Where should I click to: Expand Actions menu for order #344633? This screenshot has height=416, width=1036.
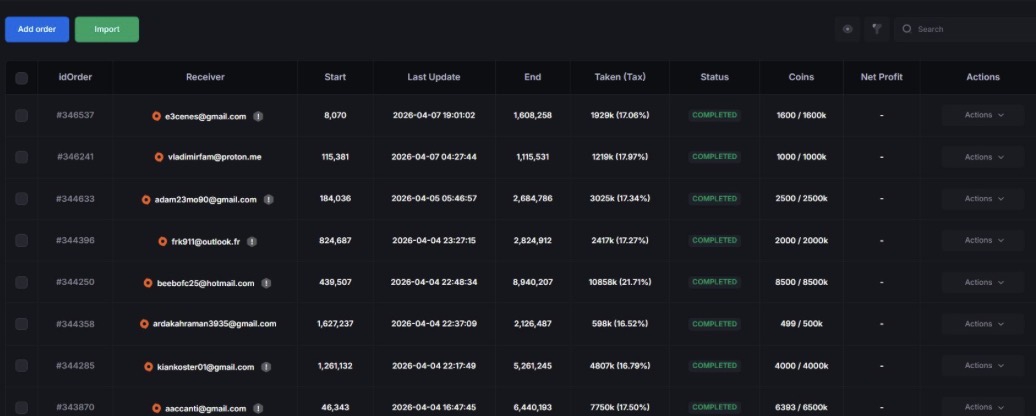point(983,199)
